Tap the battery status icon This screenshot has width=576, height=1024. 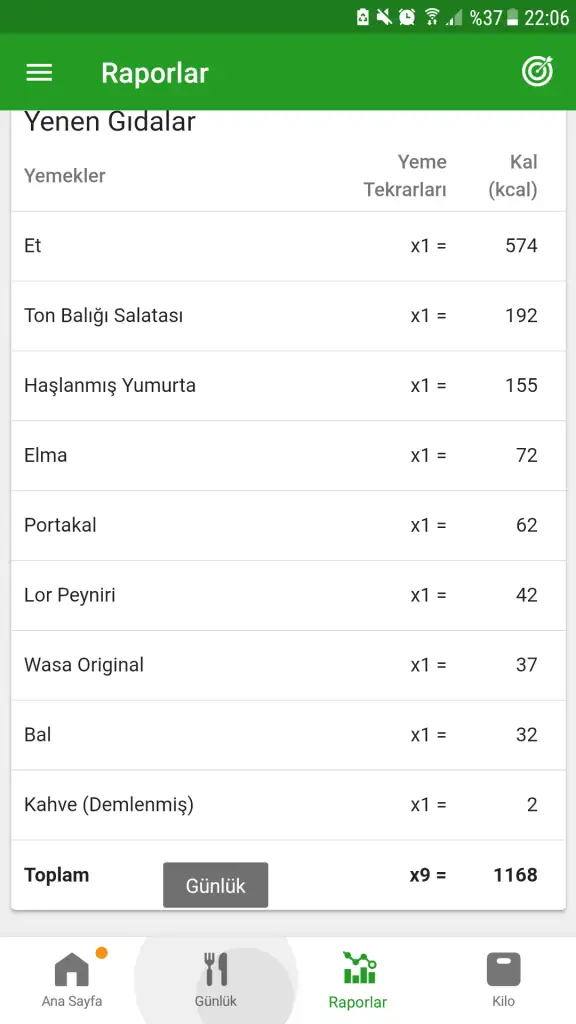pyautogui.click(x=513, y=18)
